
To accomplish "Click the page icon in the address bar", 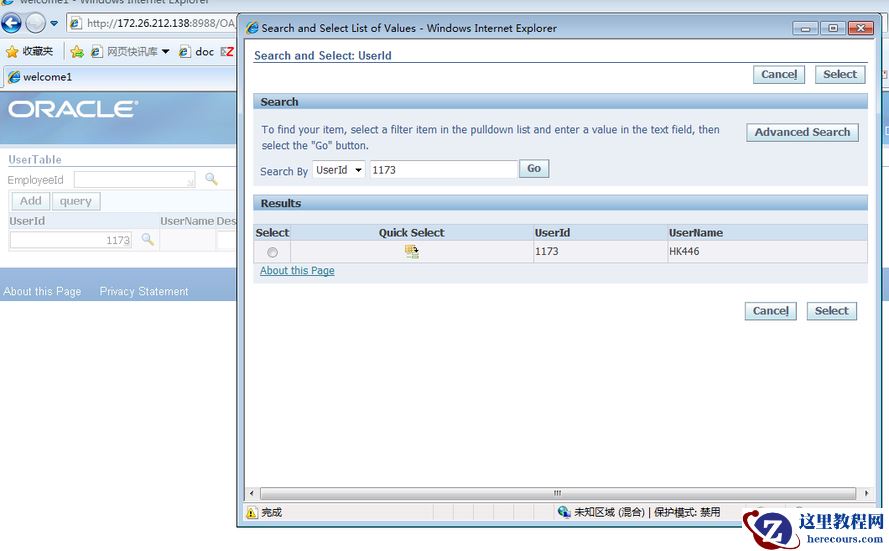I will pyautogui.click(x=76, y=23).
